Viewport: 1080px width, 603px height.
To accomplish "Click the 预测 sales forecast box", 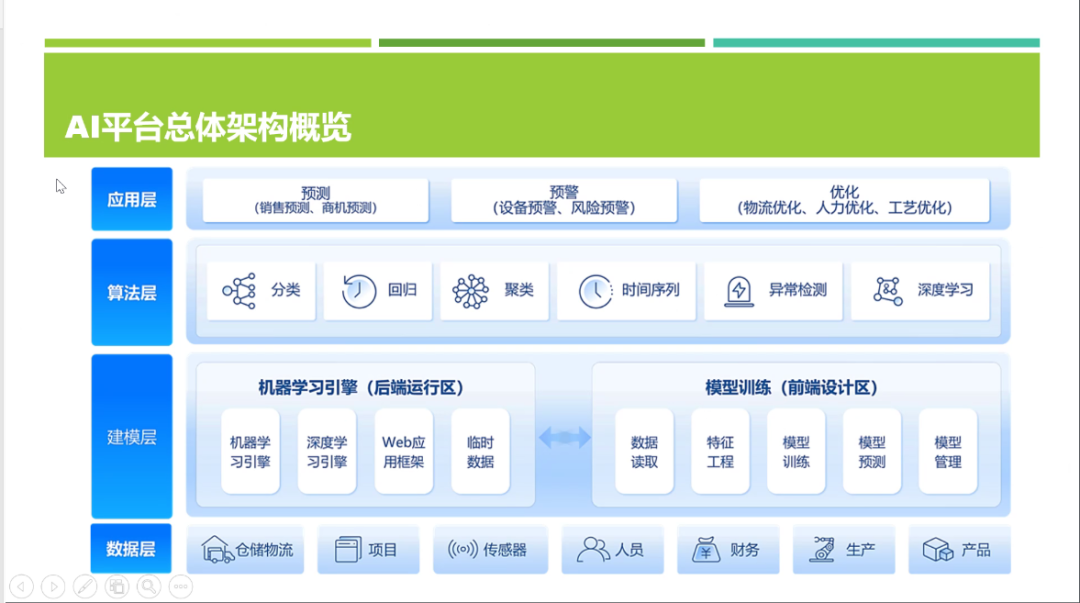I will click(x=315, y=200).
